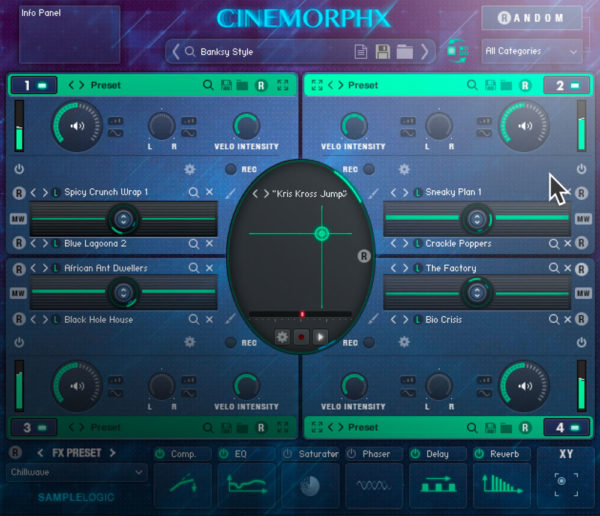Click the global save preset floppy icon

tap(382, 52)
